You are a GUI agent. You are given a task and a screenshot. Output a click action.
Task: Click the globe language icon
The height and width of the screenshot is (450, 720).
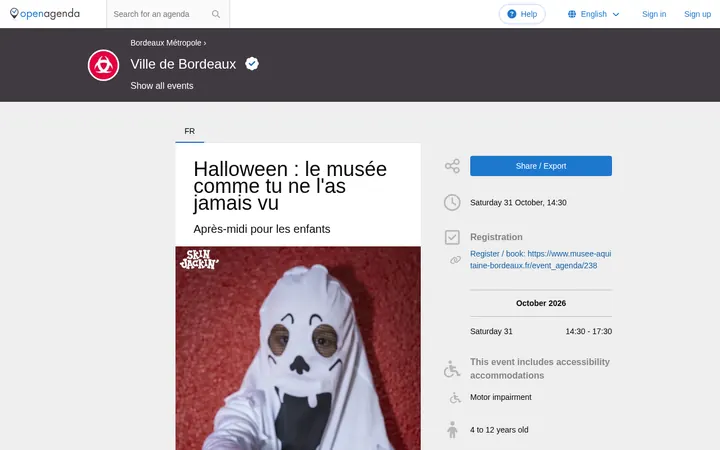[x=572, y=14]
